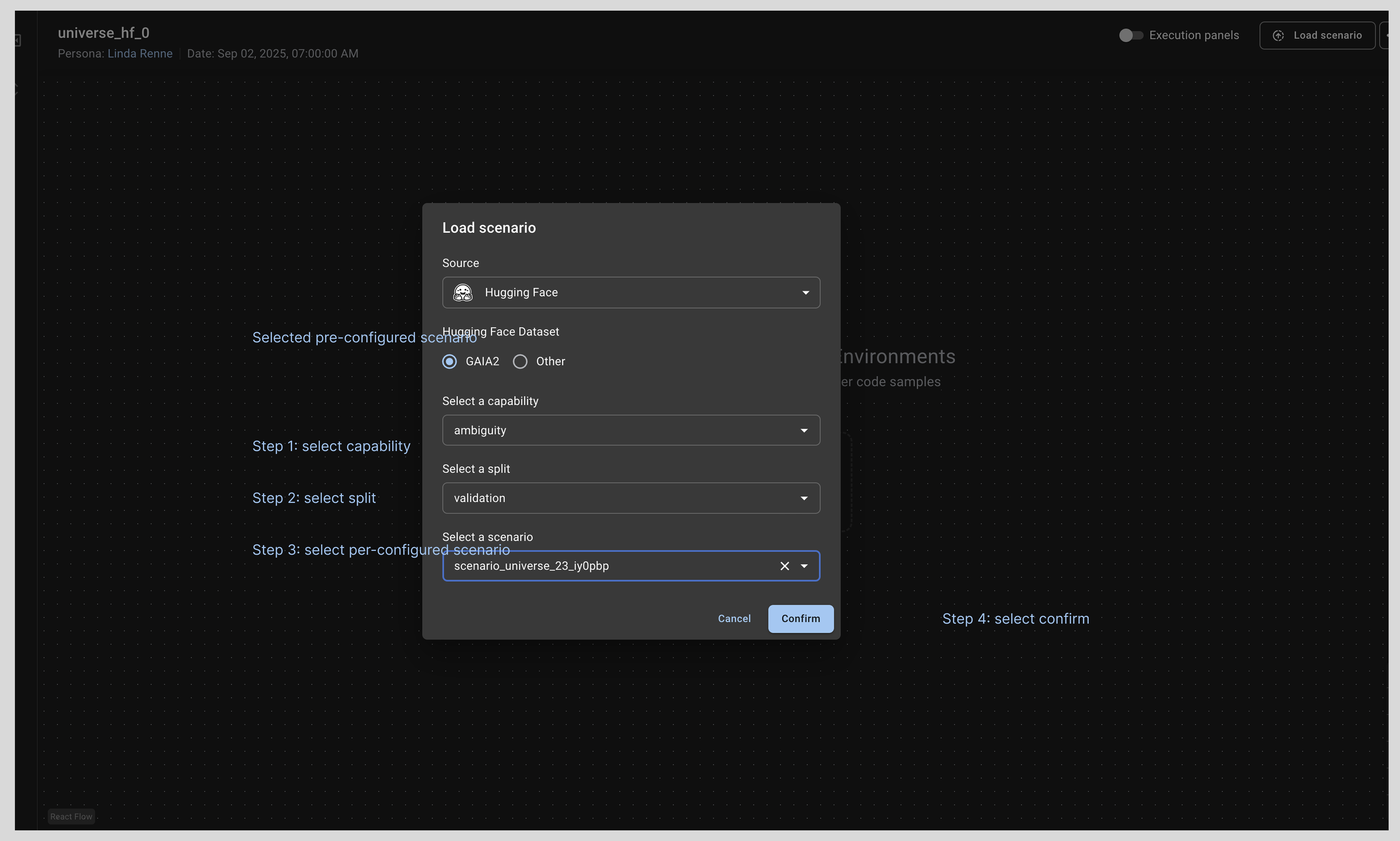Toggle the Execution panels switch
Image resolution: width=1400 pixels, height=841 pixels.
coord(1131,35)
